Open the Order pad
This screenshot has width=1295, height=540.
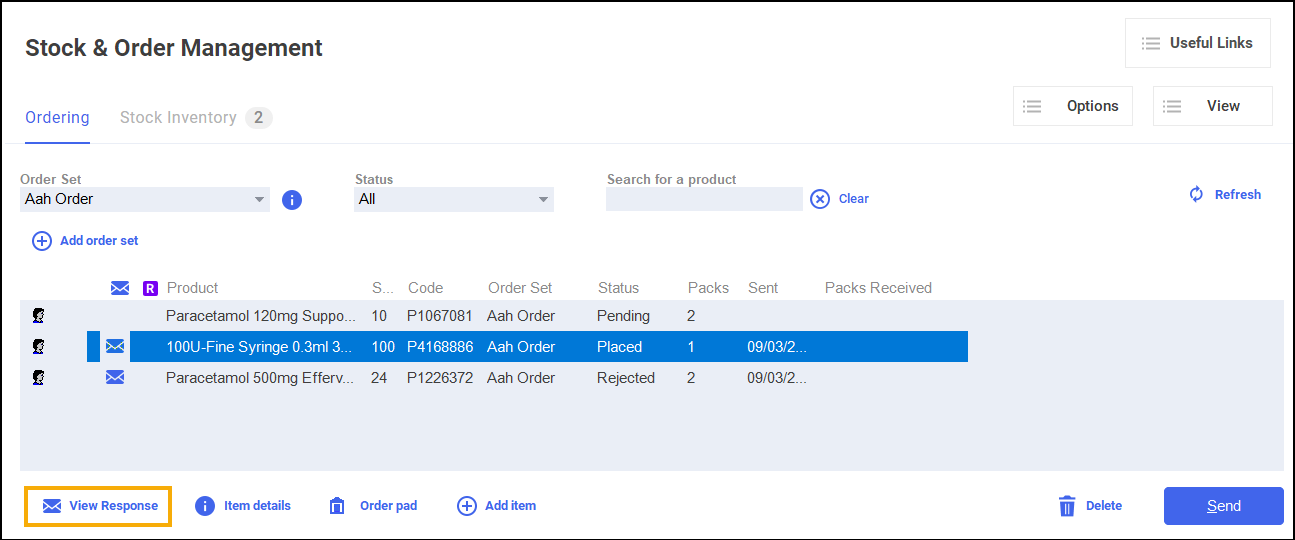coord(373,506)
